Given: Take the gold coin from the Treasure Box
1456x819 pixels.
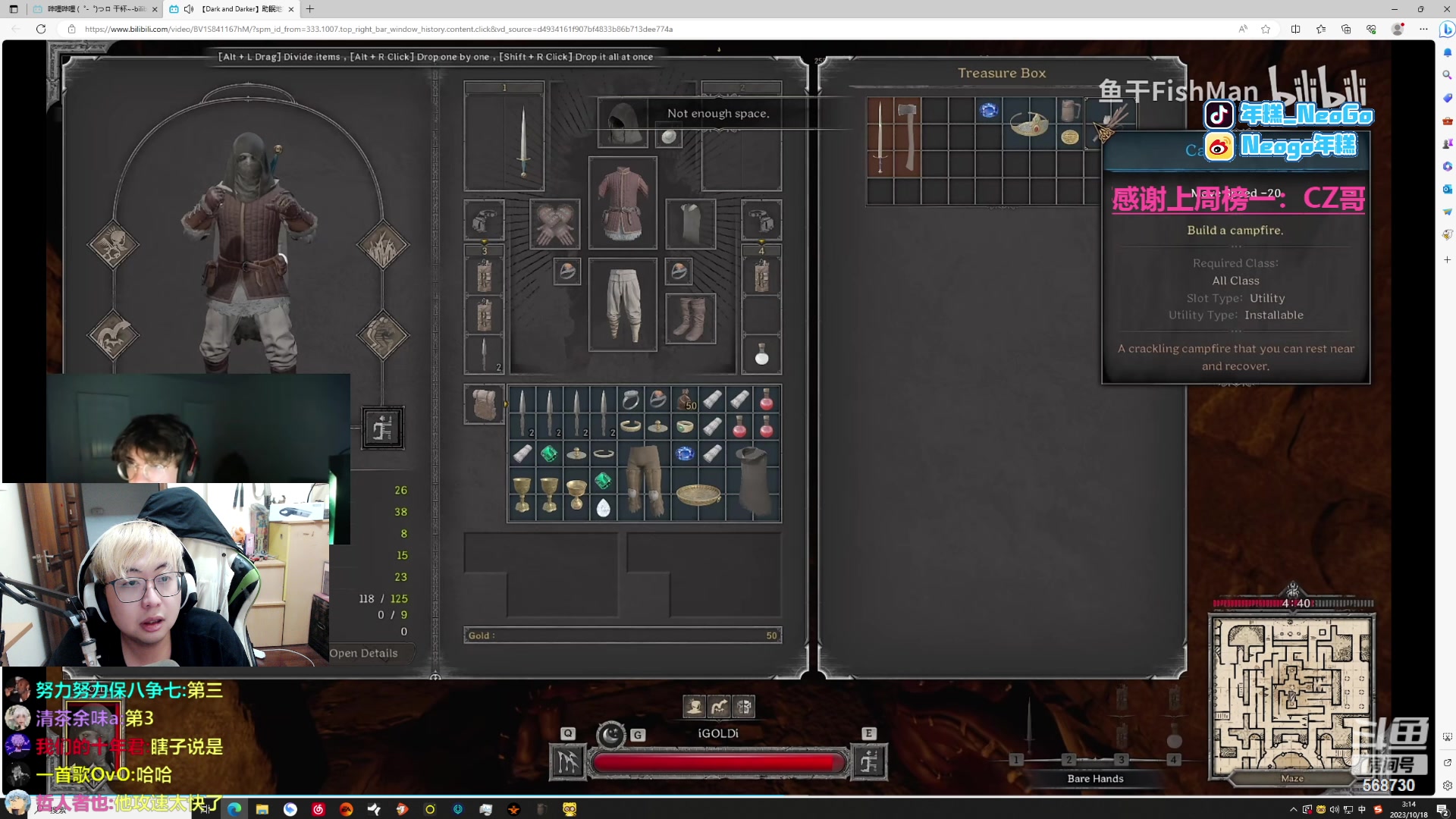Looking at the screenshot, I should (x=1070, y=137).
